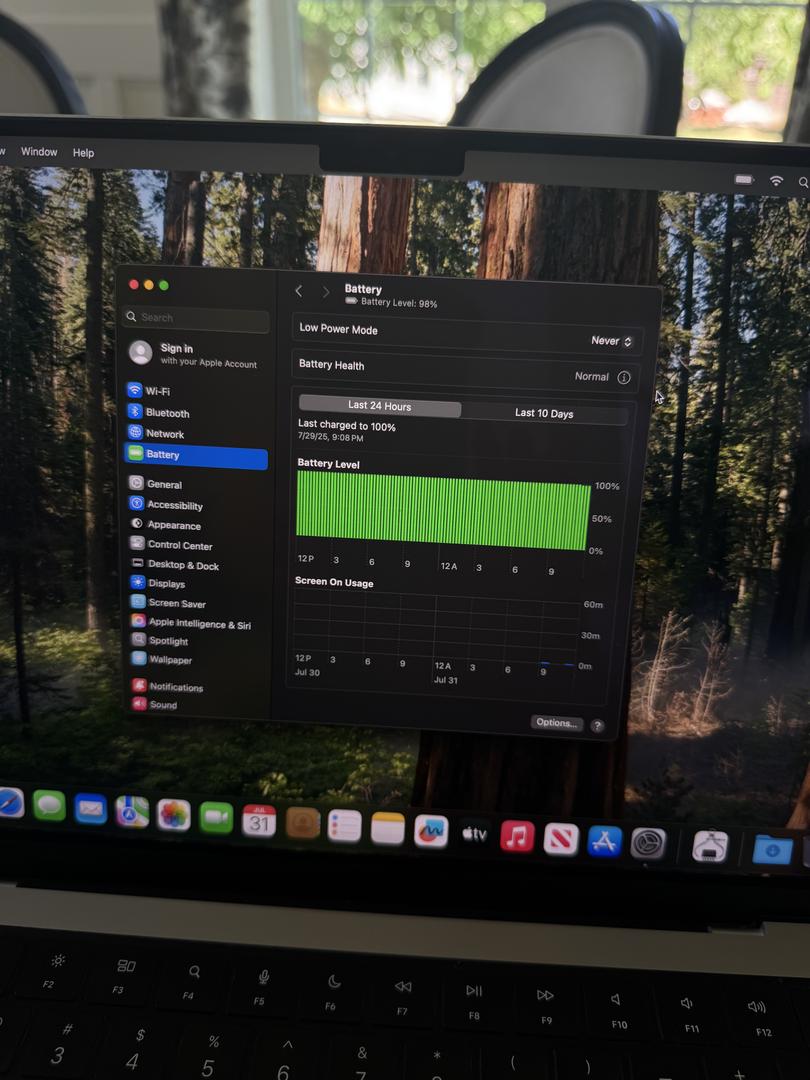Click the Wi-Fi status icon in the menu bar
This screenshot has width=810, height=1080.
click(x=776, y=180)
